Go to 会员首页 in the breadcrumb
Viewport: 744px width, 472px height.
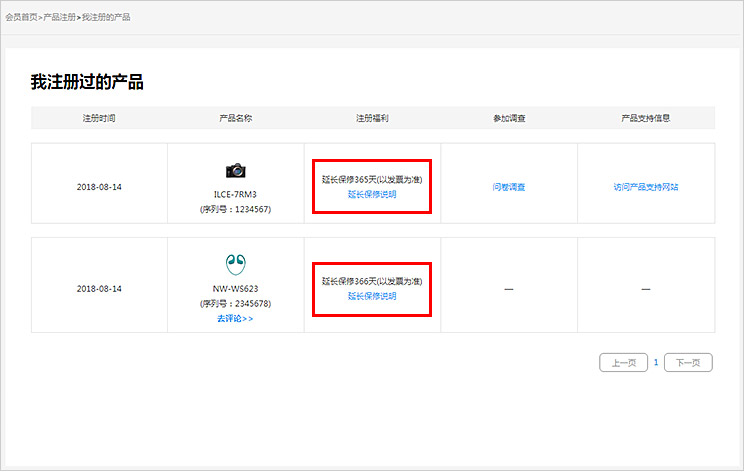21,18
